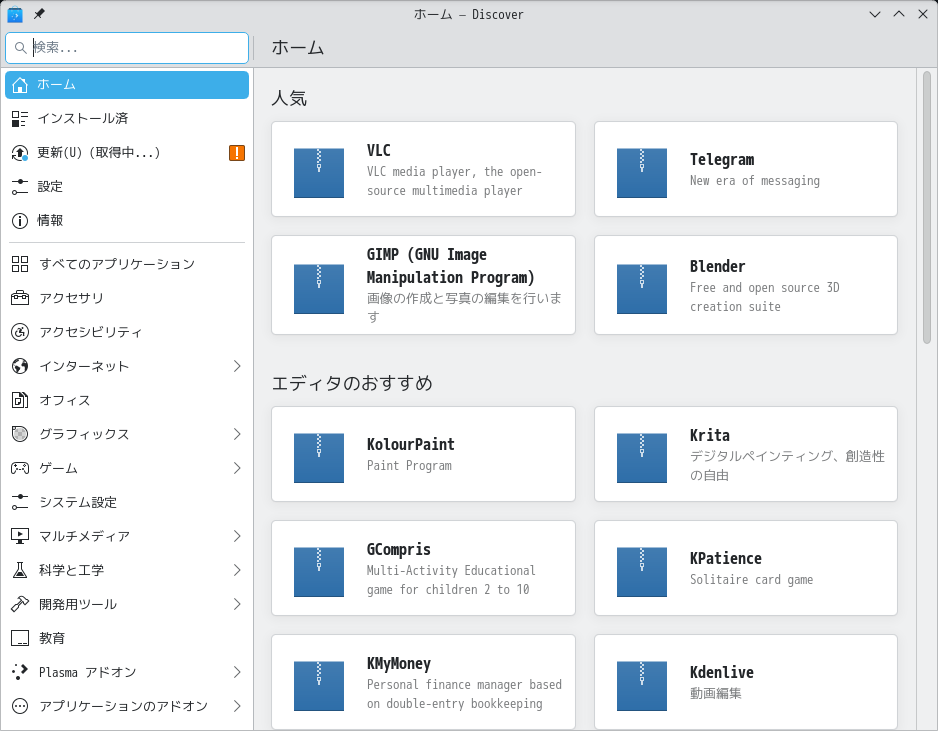Expand the インターネット category chevron

[237, 366]
